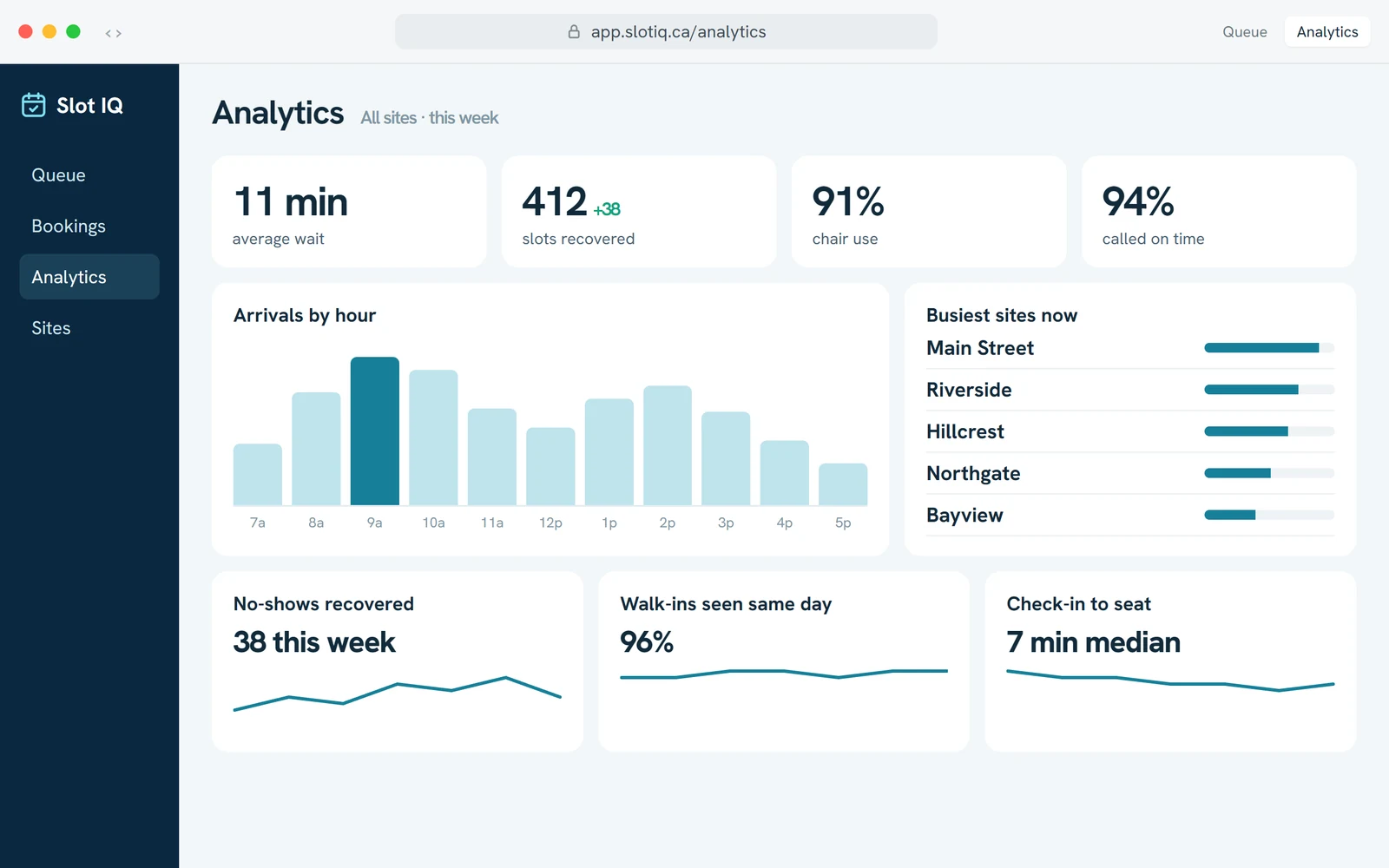Click the '96%' walk-ins value
The image size is (1389, 868).
pos(647,642)
